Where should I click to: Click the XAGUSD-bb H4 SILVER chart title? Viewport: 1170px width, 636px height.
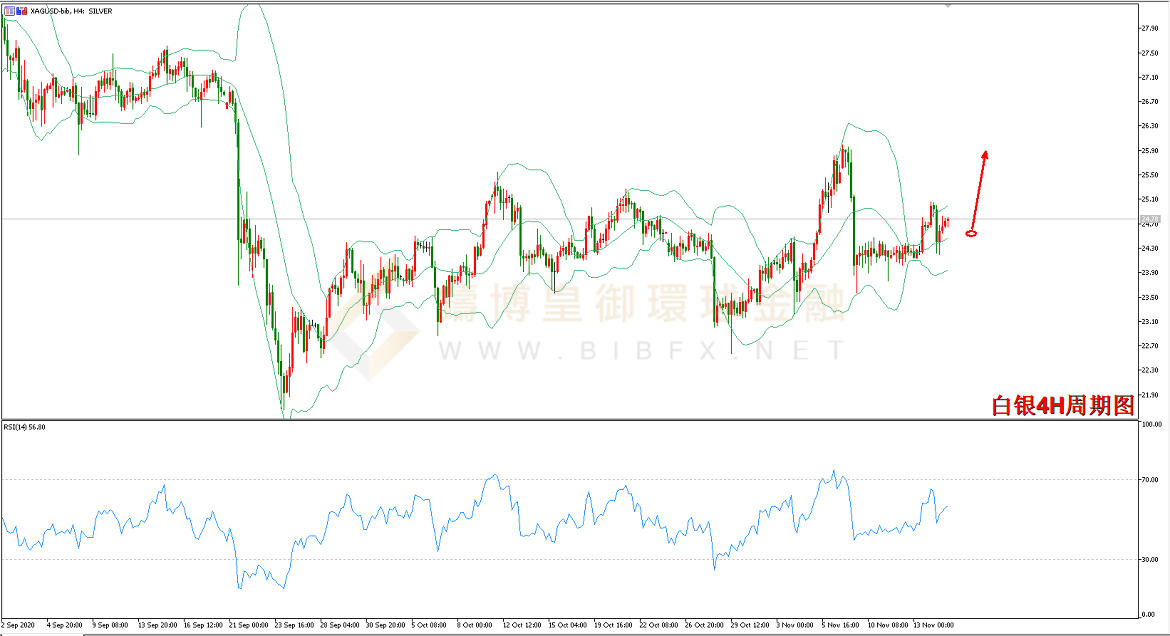pyautogui.click(x=70, y=10)
